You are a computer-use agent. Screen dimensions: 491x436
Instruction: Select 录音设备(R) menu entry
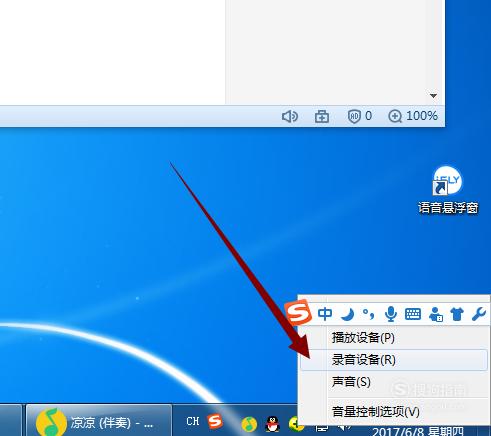pos(394,360)
